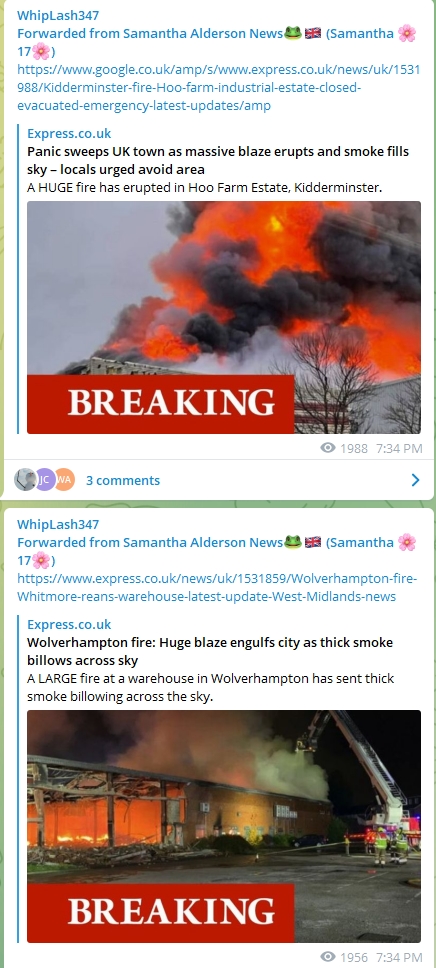Click Express.co.uk site name in first preview
This screenshot has width=436, height=968.
(x=69, y=133)
